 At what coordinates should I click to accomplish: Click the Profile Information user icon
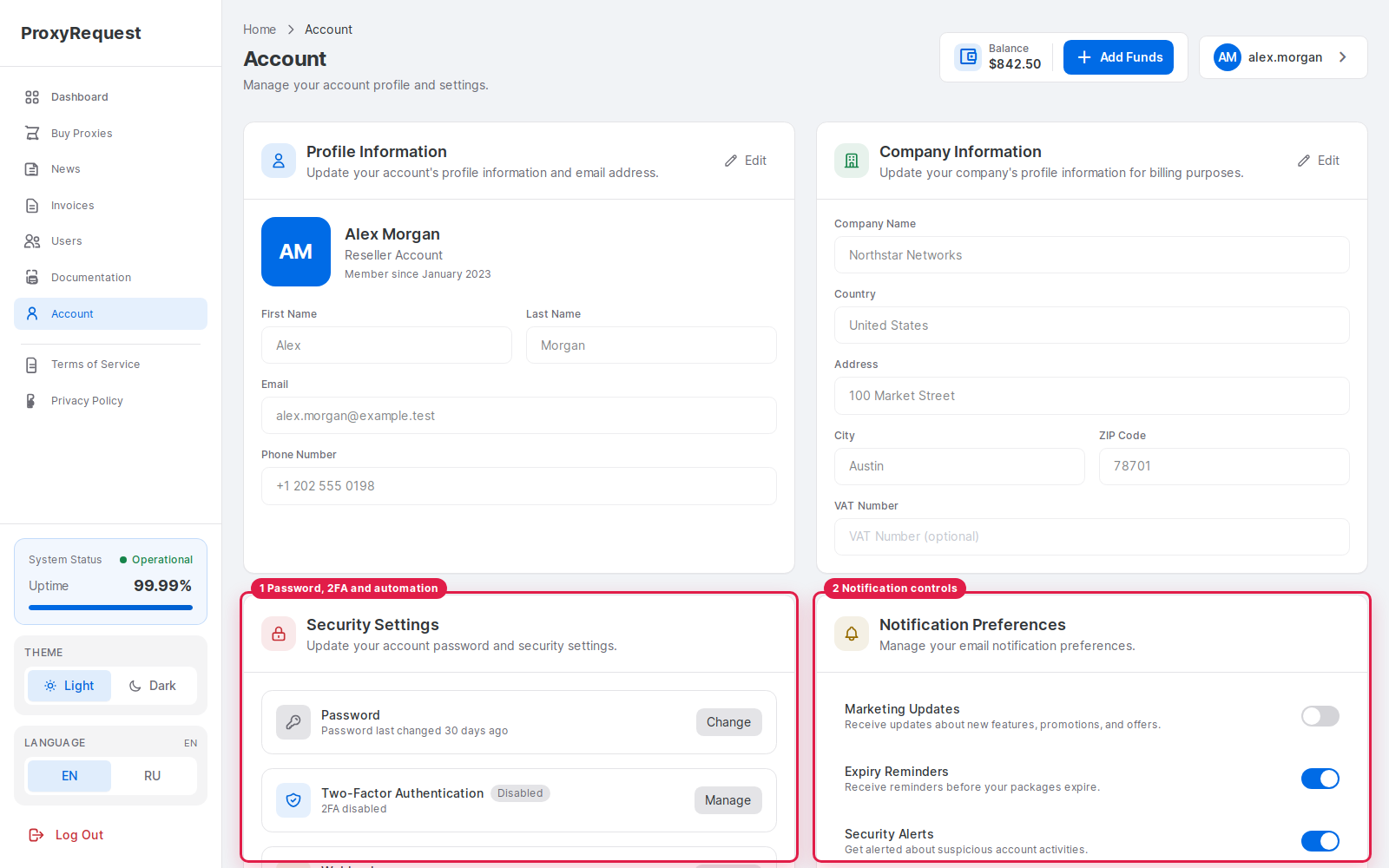click(279, 161)
